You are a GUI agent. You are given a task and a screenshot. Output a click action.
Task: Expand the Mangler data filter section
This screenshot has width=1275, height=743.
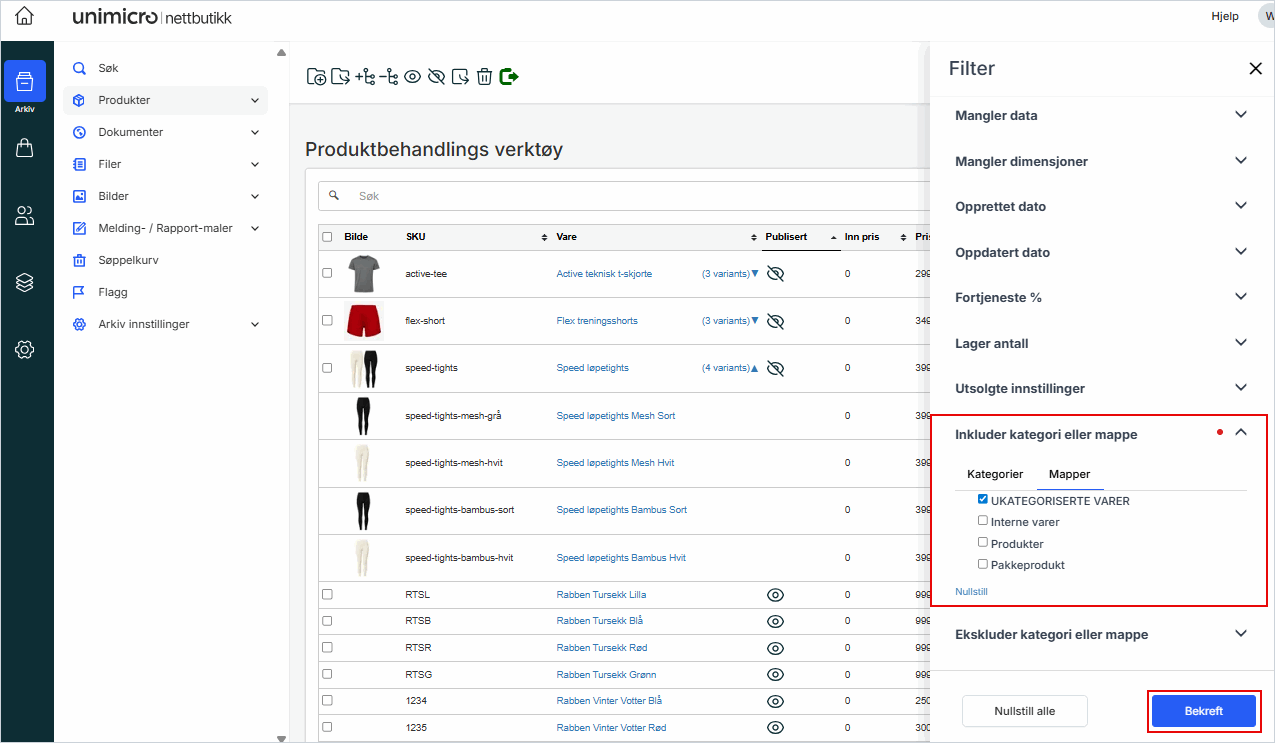[x=1100, y=115]
